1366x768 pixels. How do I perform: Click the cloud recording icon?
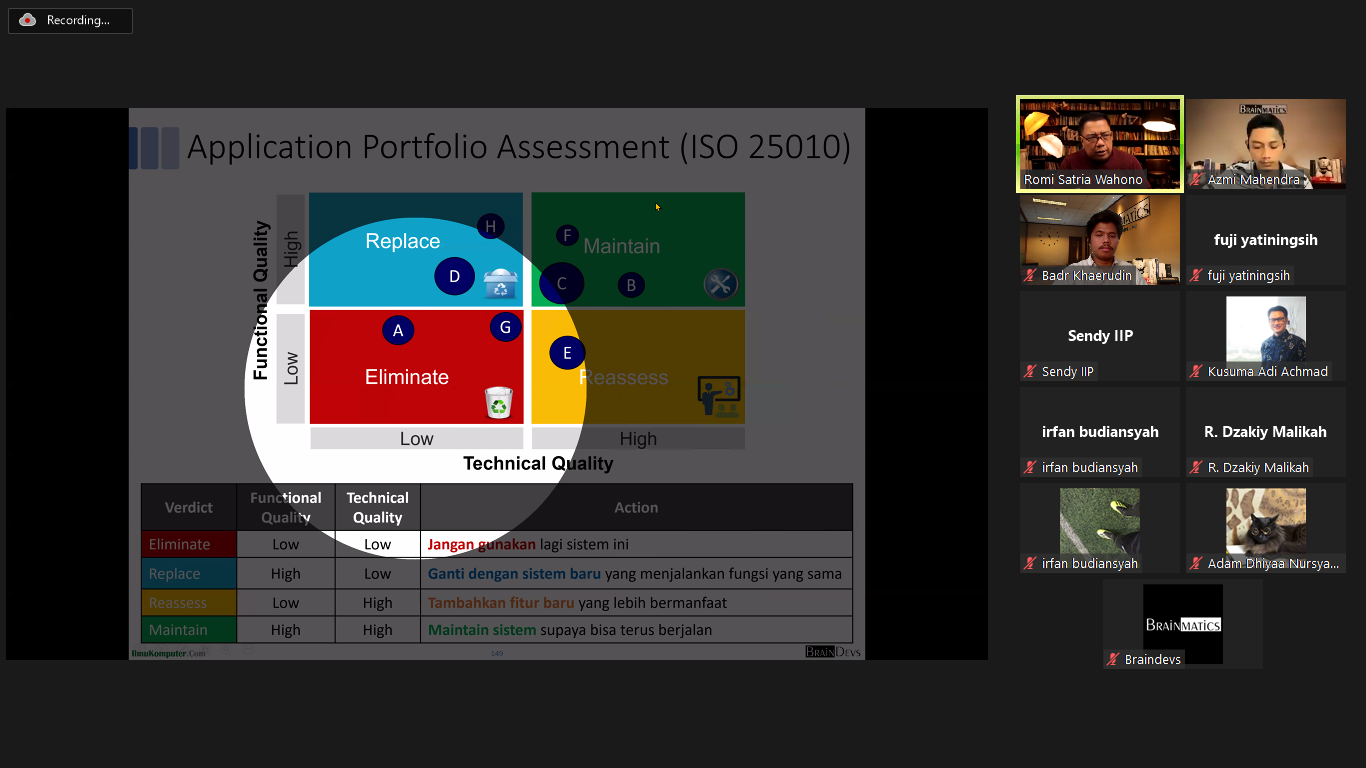(27, 20)
